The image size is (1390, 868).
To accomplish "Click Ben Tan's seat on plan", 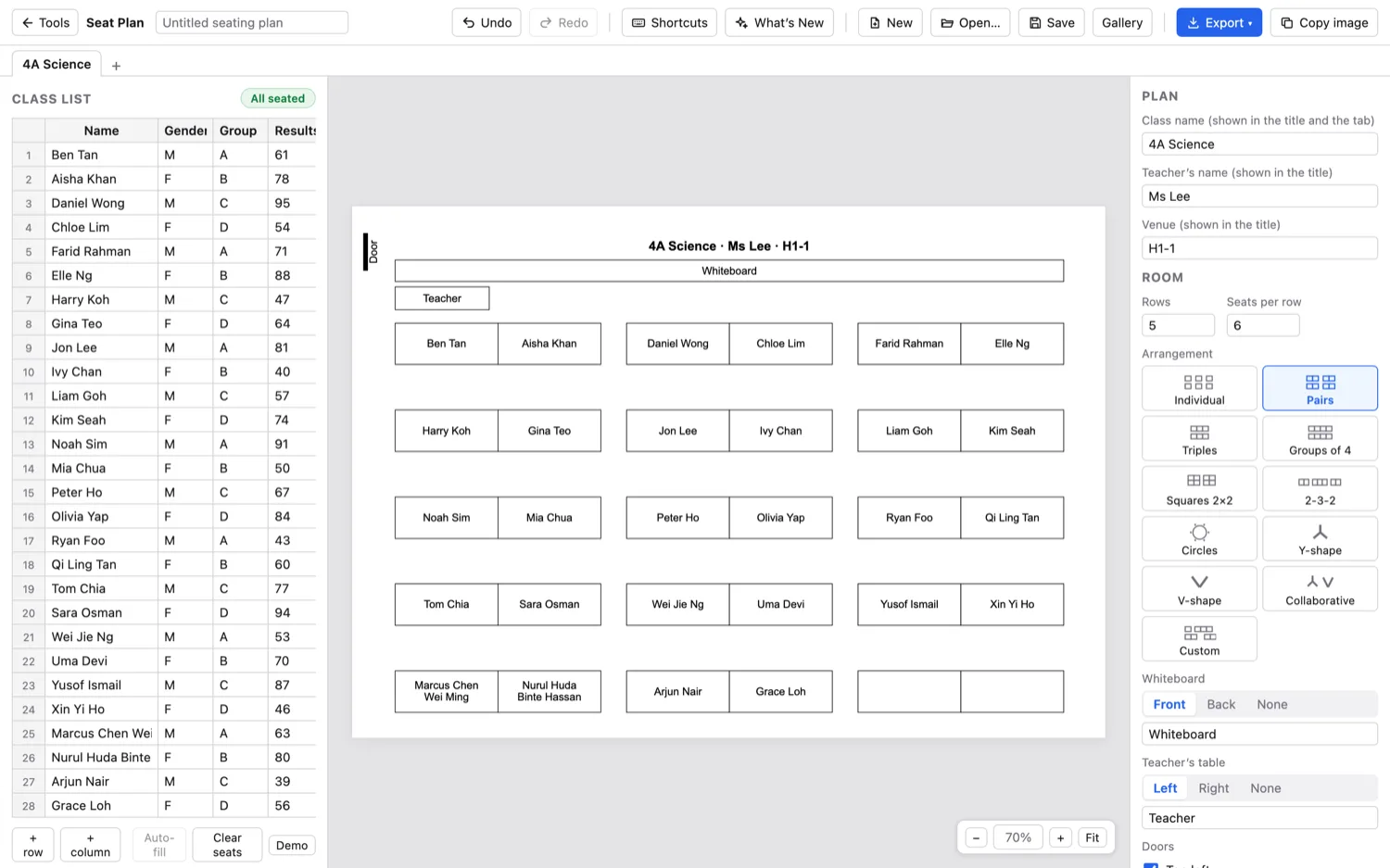I will (447, 344).
